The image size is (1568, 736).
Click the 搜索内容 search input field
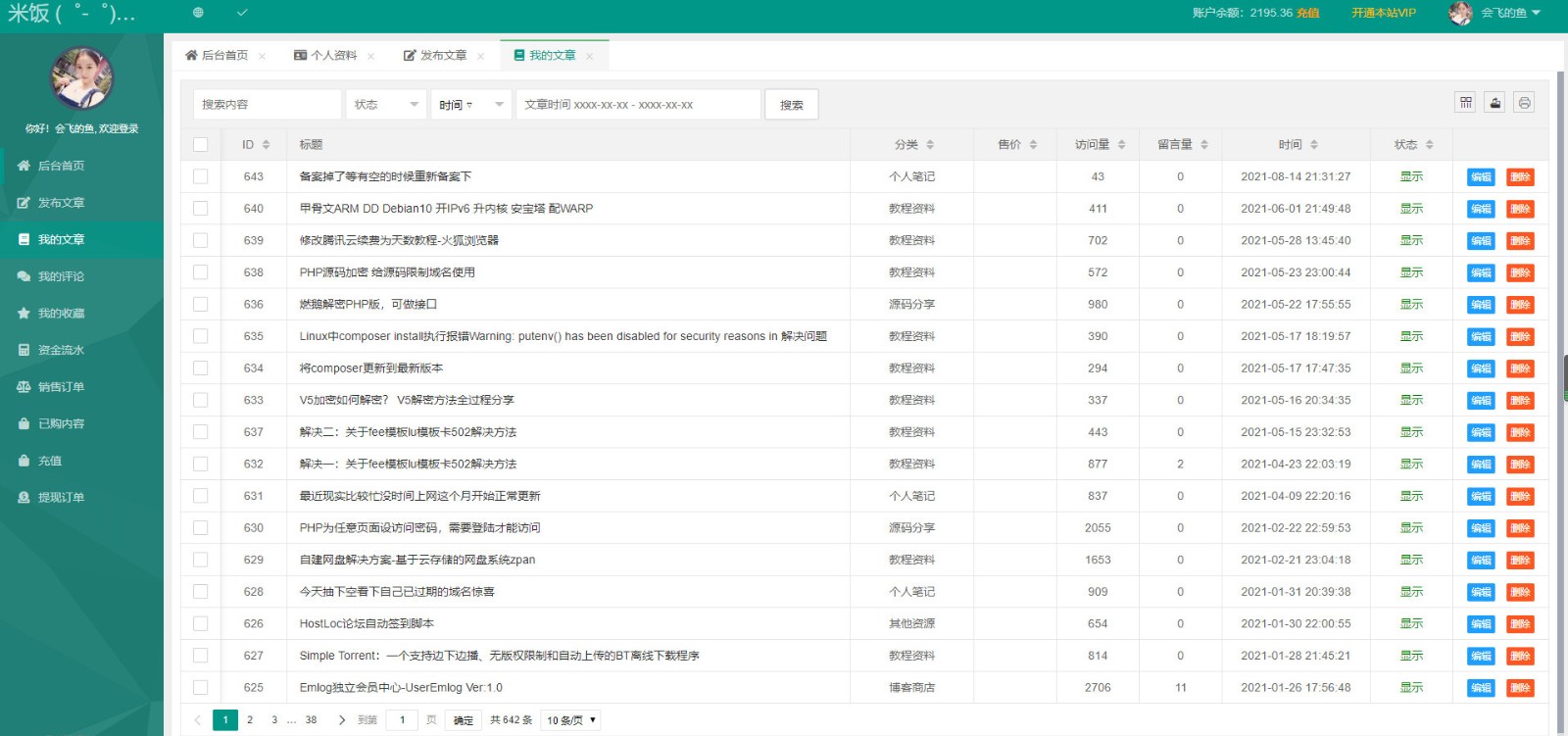coord(267,105)
